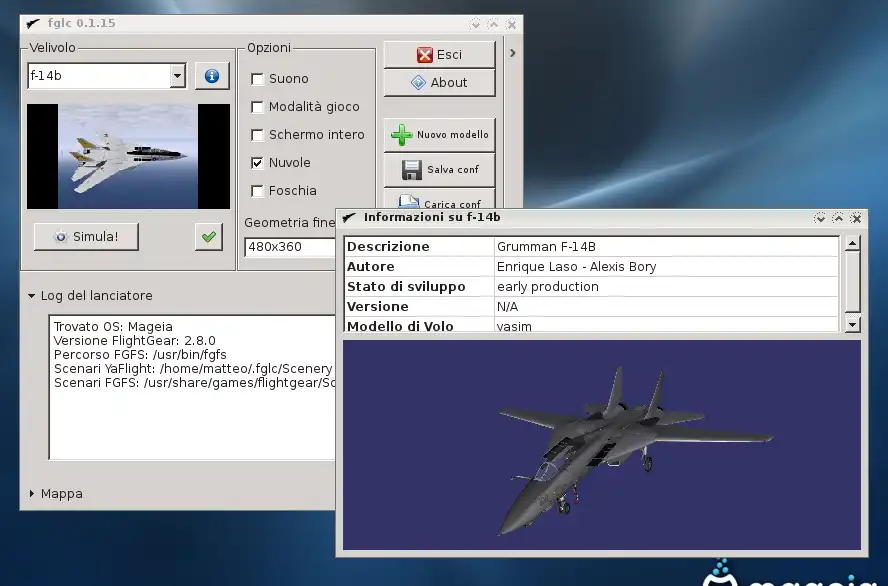This screenshot has height=586, width=888.
Task: Enable the Suono checkbox
Action: (257, 79)
